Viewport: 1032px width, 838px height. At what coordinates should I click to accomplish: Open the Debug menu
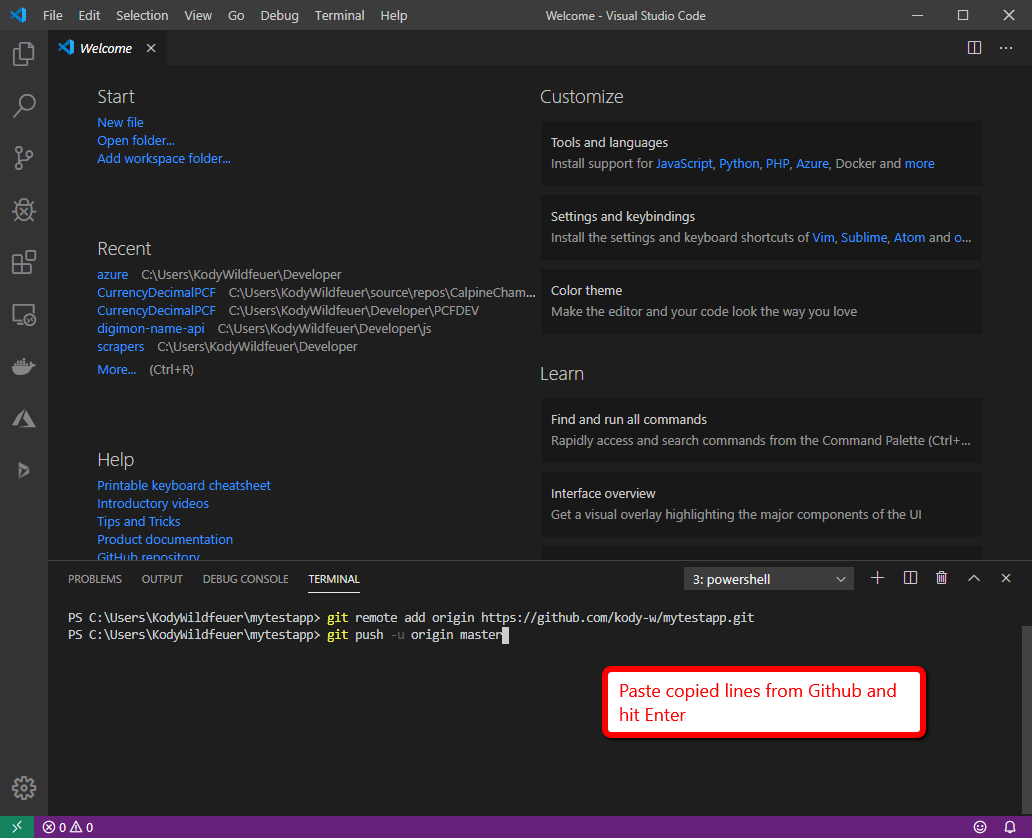(279, 15)
